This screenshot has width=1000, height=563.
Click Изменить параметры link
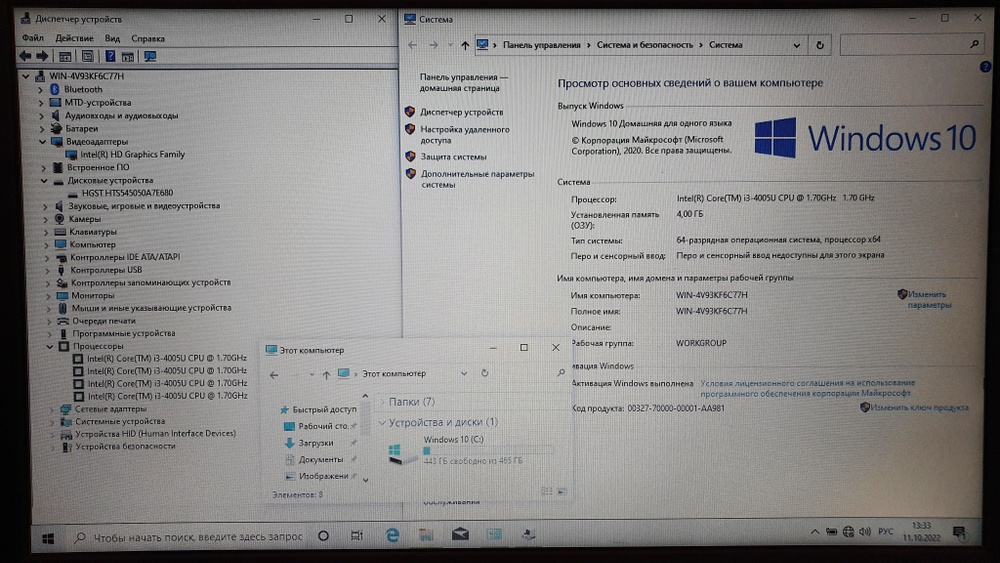(929, 300)
